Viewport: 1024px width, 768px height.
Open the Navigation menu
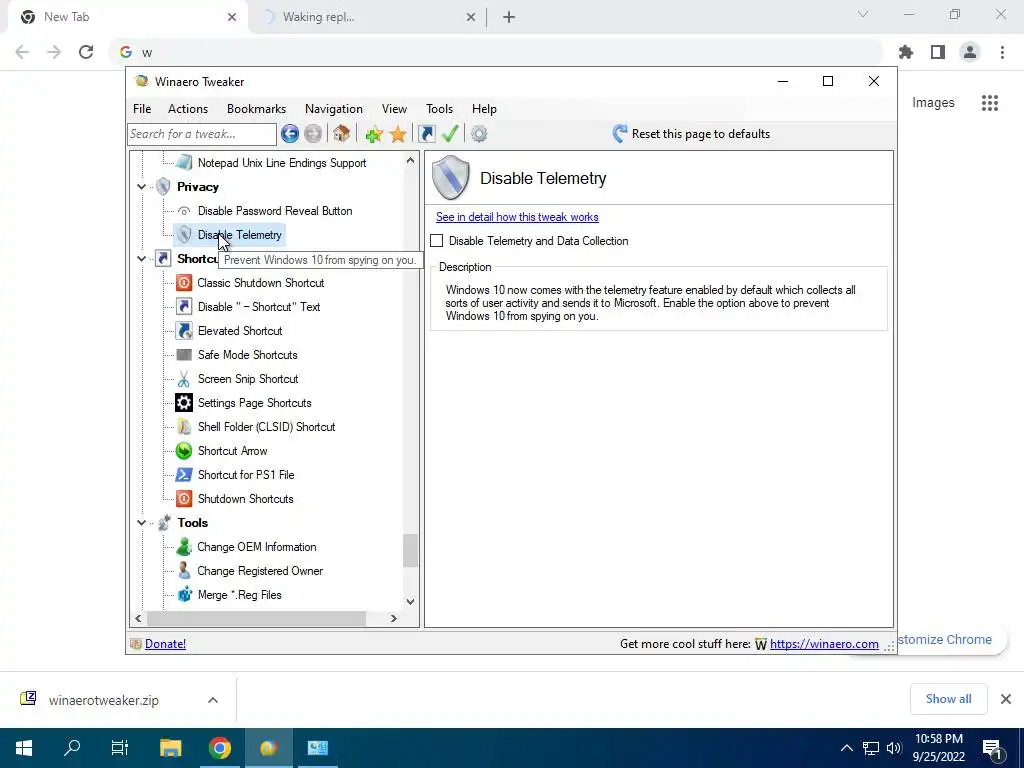(x=334, y=109)
